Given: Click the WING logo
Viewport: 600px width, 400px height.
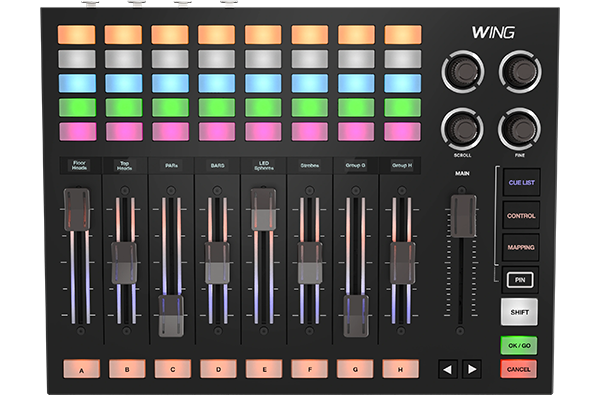Looking at the screenshot, I should (x=493, y=32).
